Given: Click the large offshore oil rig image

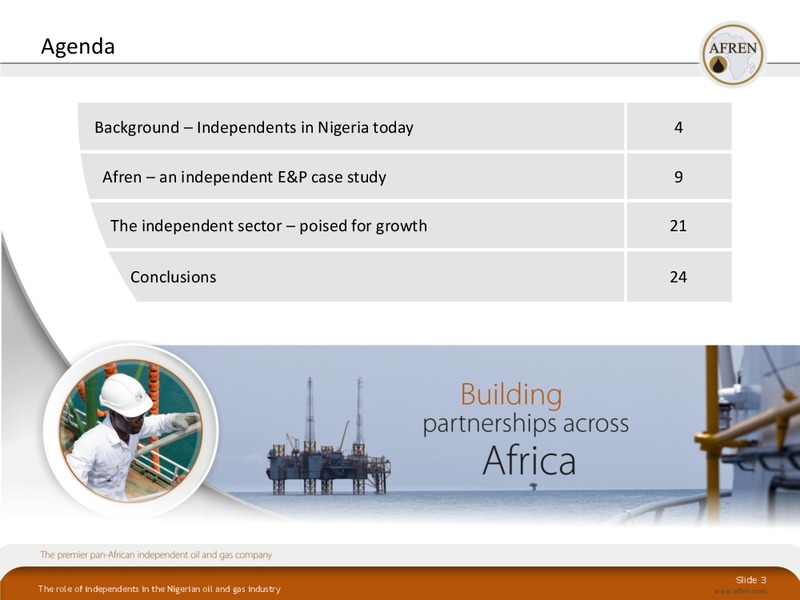Looking at the screenshot, I should (x=328, y=437).
